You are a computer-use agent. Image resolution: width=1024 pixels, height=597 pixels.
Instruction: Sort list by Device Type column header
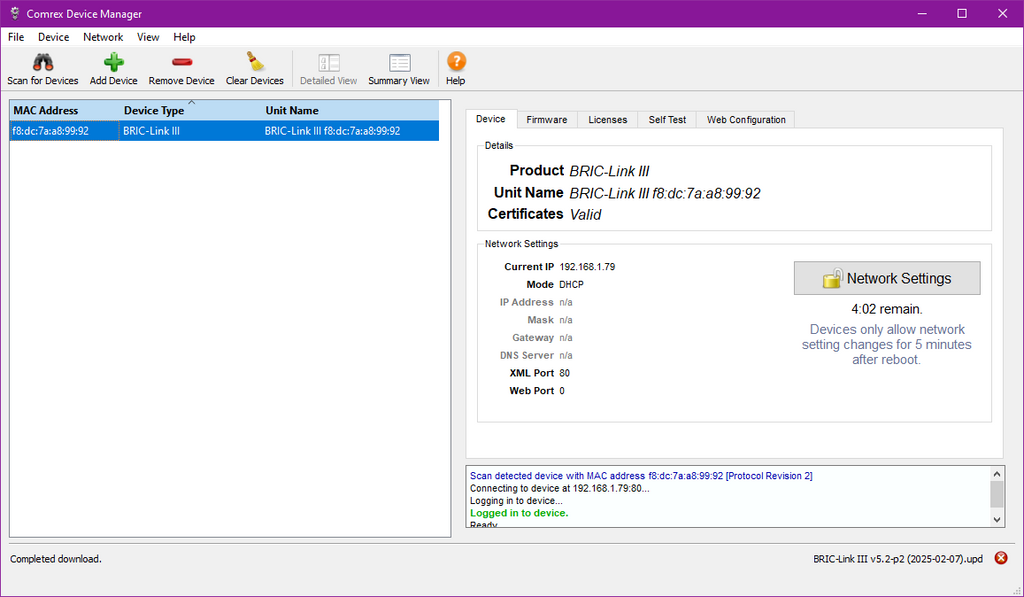pyautogui.click(x=154, y=111)
